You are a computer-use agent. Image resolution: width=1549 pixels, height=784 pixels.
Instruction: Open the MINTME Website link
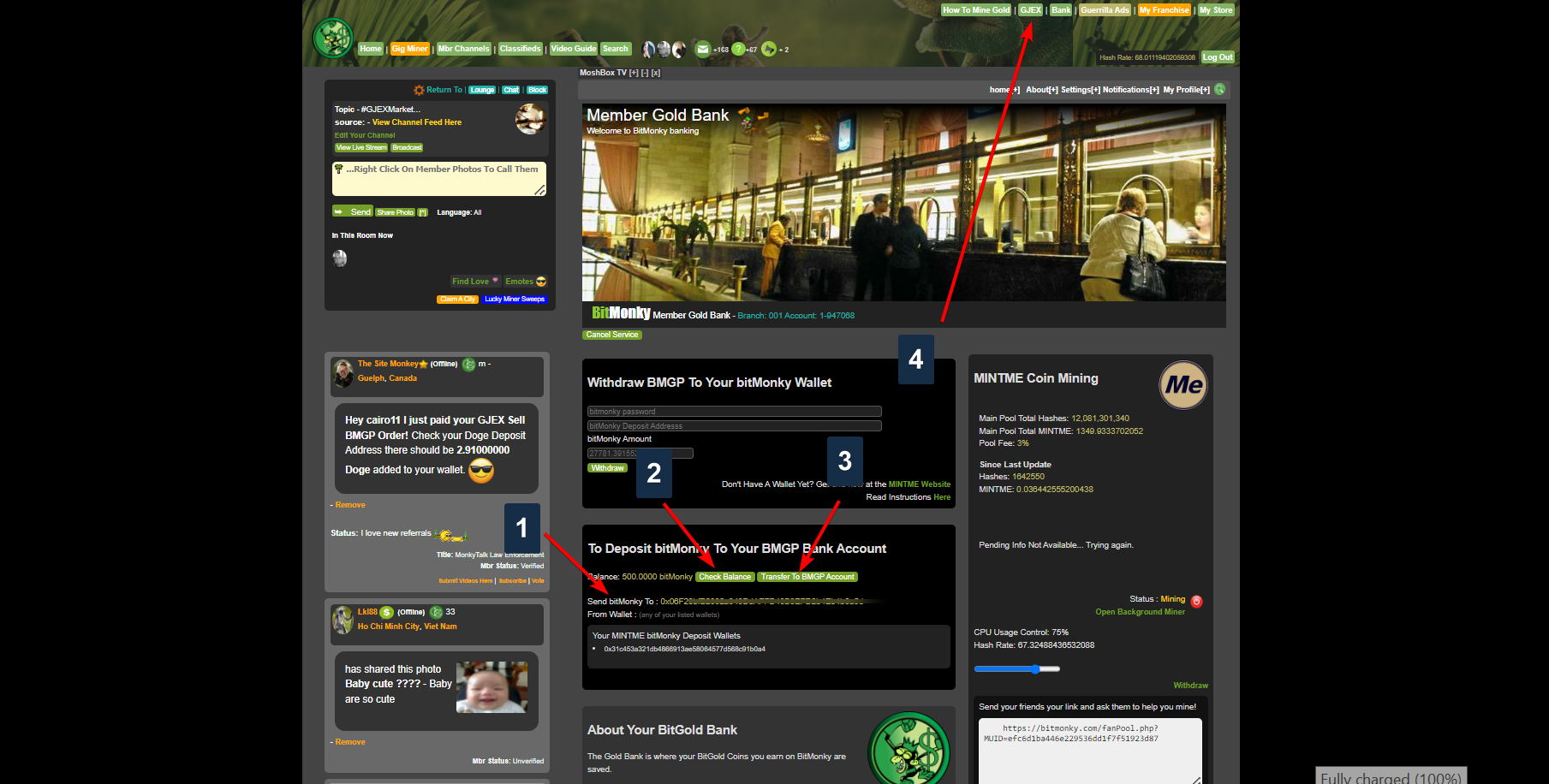(920, 484)
